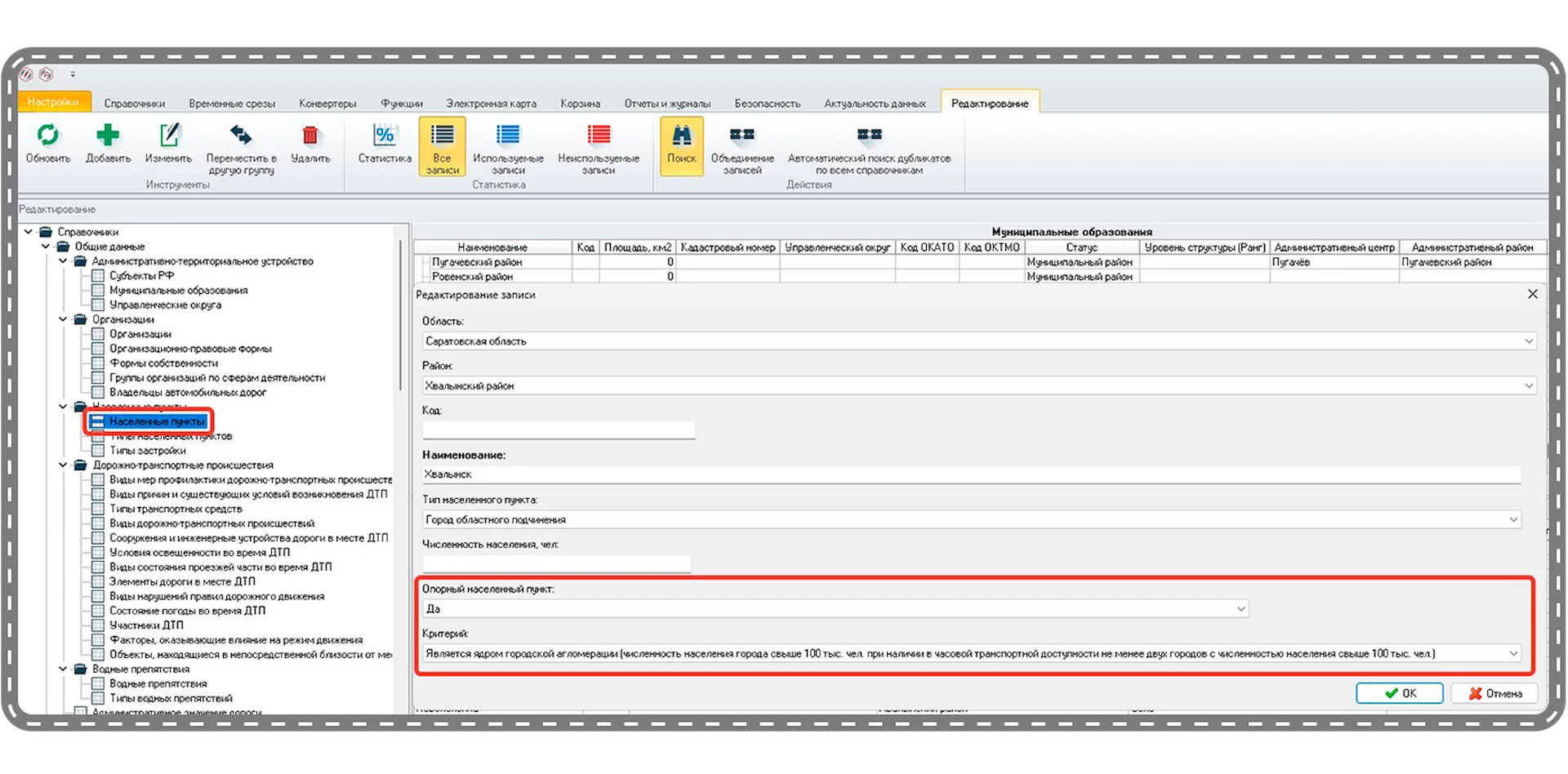Click the Поиск binoculars icon
The image size is (1568, 774).
point(681,136)
